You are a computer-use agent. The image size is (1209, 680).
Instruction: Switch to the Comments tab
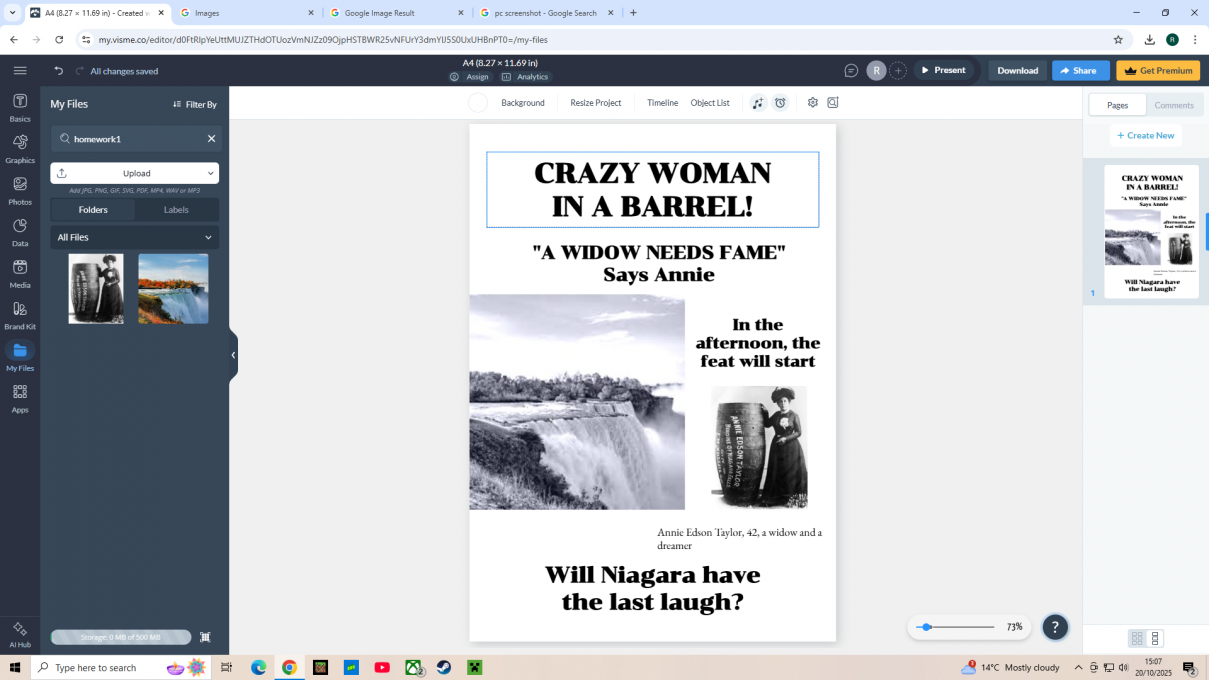(1174, 105)
